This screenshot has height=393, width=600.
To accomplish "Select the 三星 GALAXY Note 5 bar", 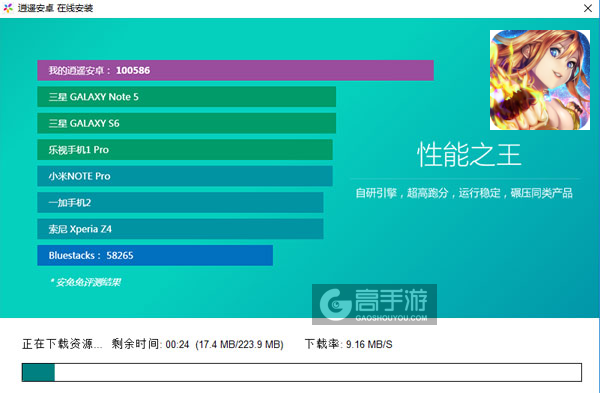I will (x=186, y=97).
